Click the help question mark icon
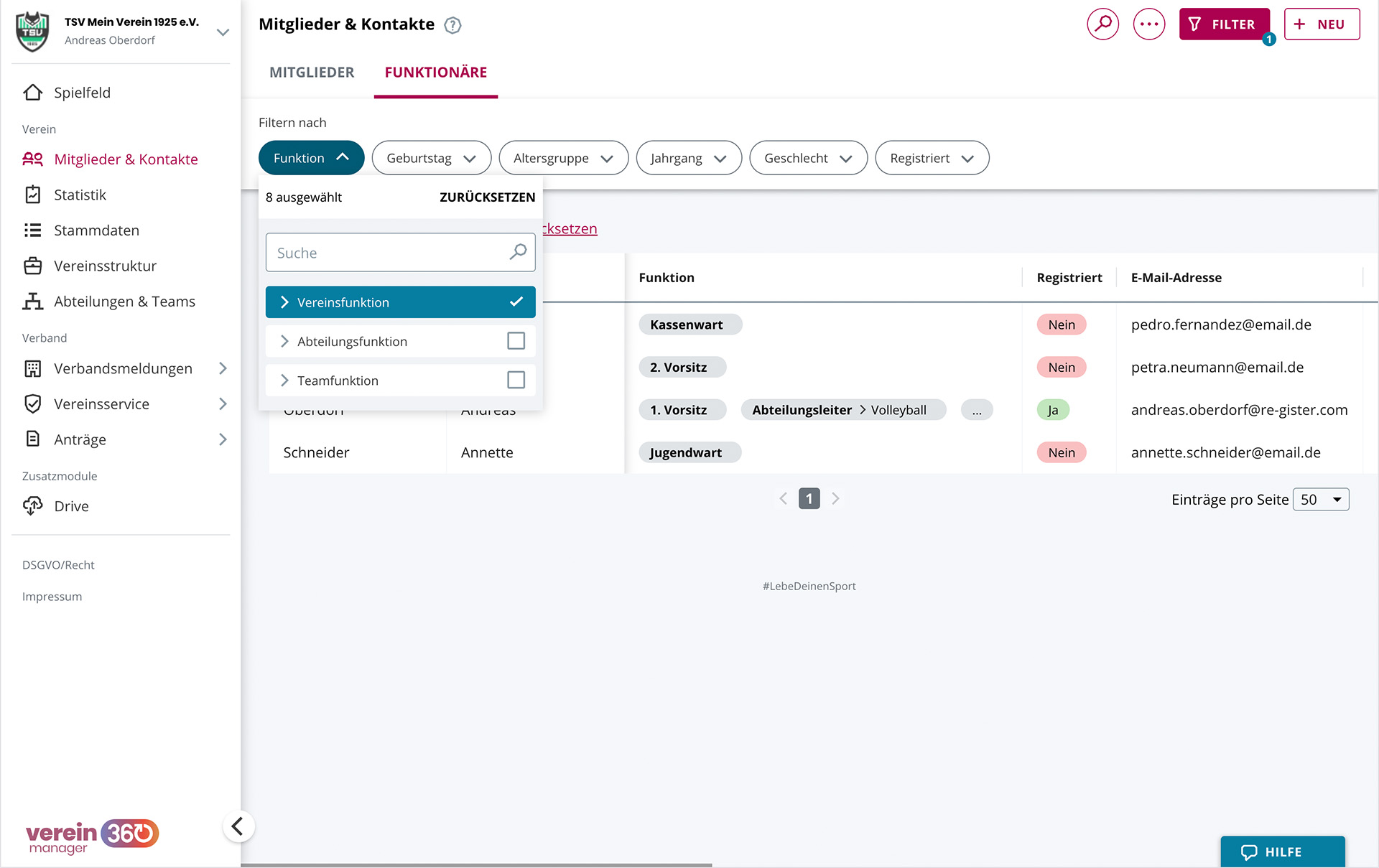Image resolution: width=1379 pixels, height=868 pixels. [x=452, y=26]
